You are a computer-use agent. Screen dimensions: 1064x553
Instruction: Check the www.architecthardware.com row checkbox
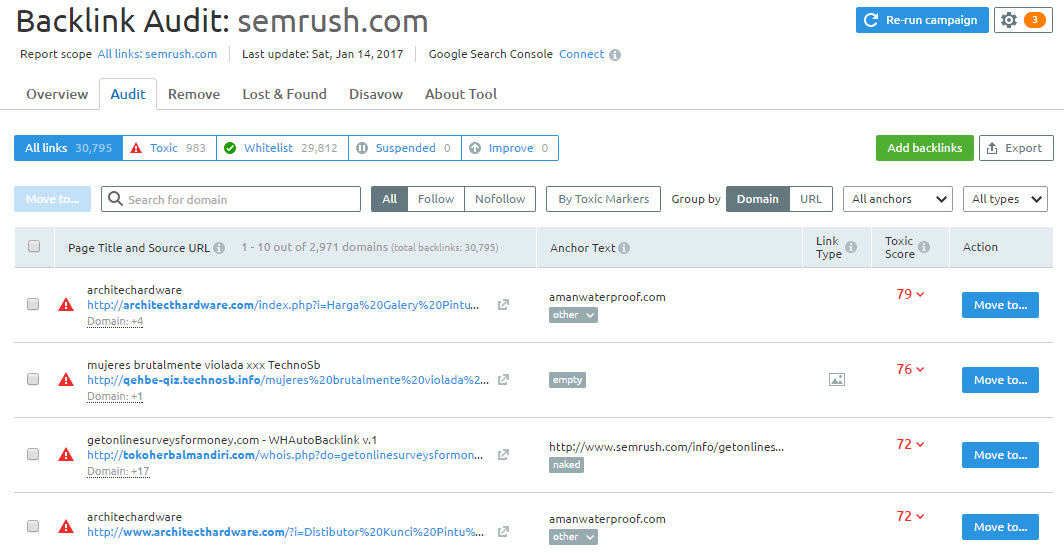point(33,526)
